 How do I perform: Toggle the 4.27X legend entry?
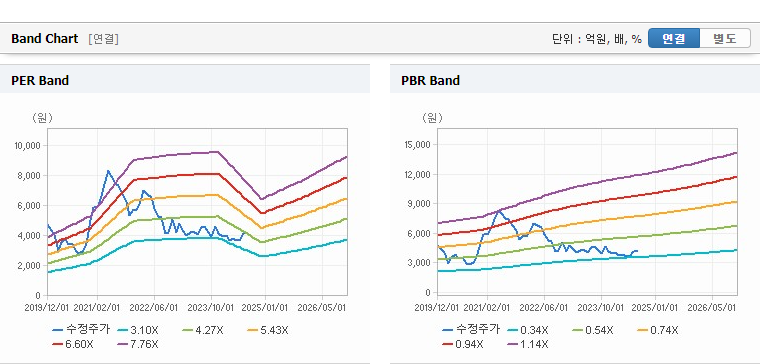click(x=203, y=331)
